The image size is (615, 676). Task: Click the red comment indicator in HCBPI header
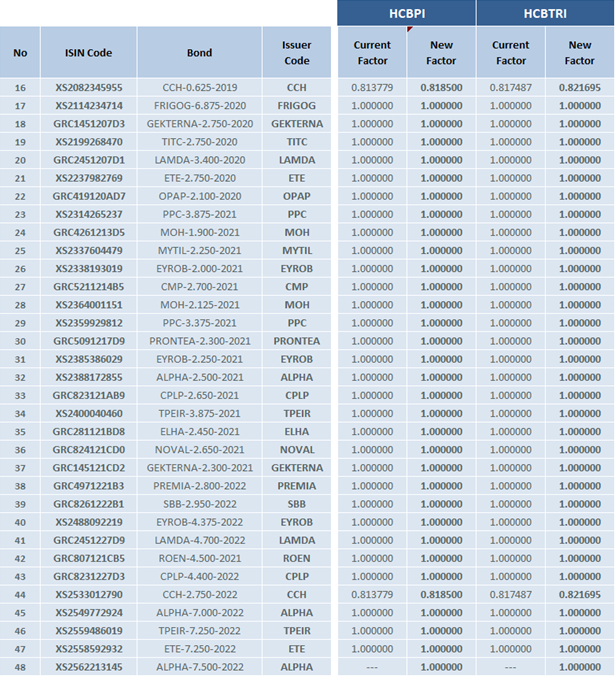coord(409,29)
